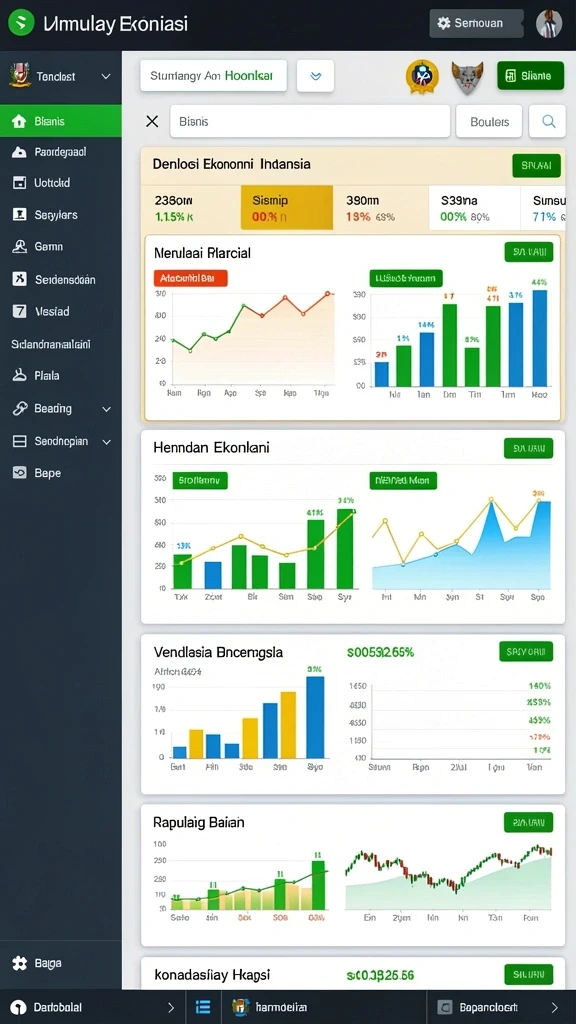Expand the Beading sidebar submenu
This screenshot has height=1024, width=576.
106,409
